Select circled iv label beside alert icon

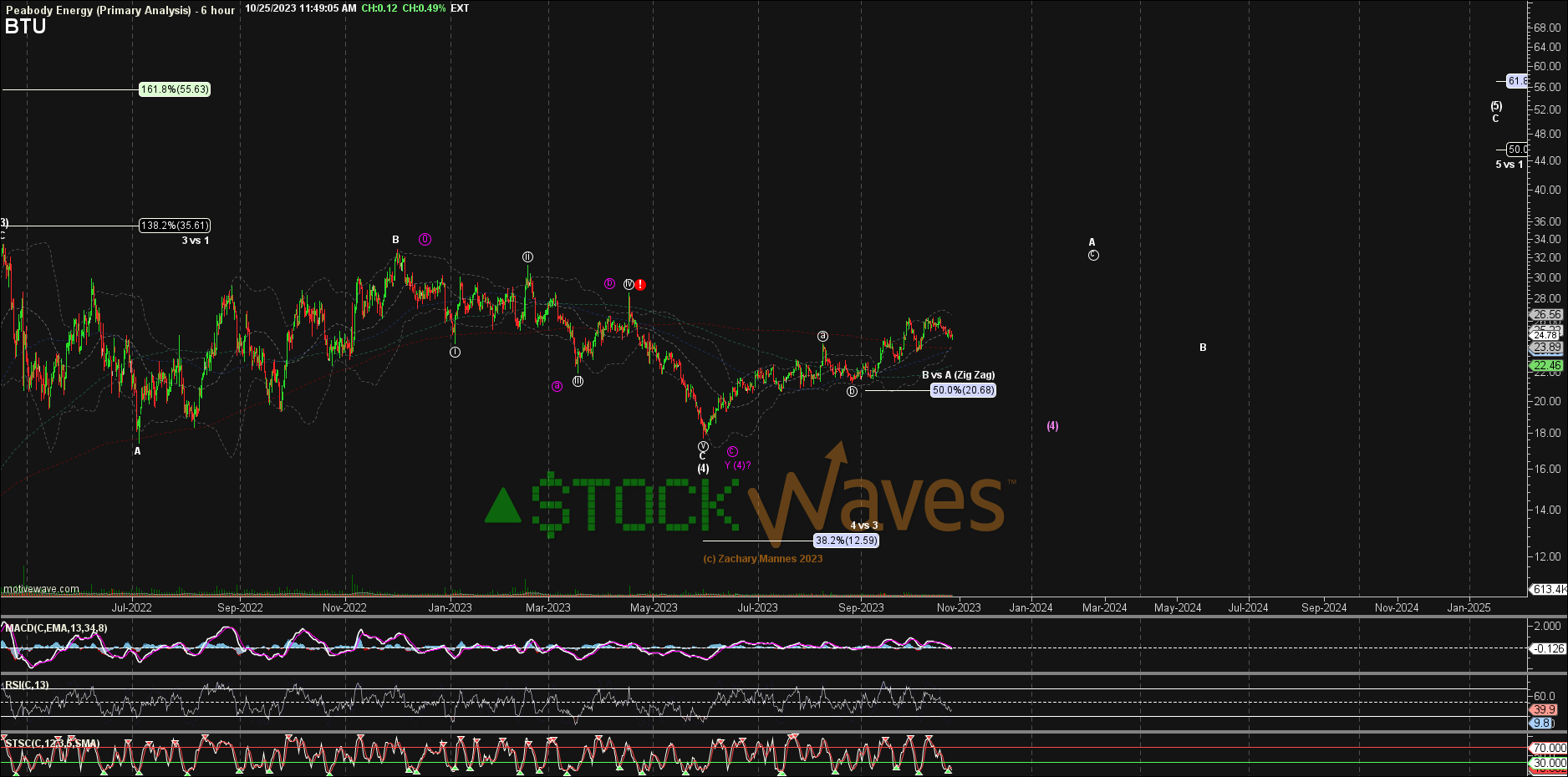point(629,285)
